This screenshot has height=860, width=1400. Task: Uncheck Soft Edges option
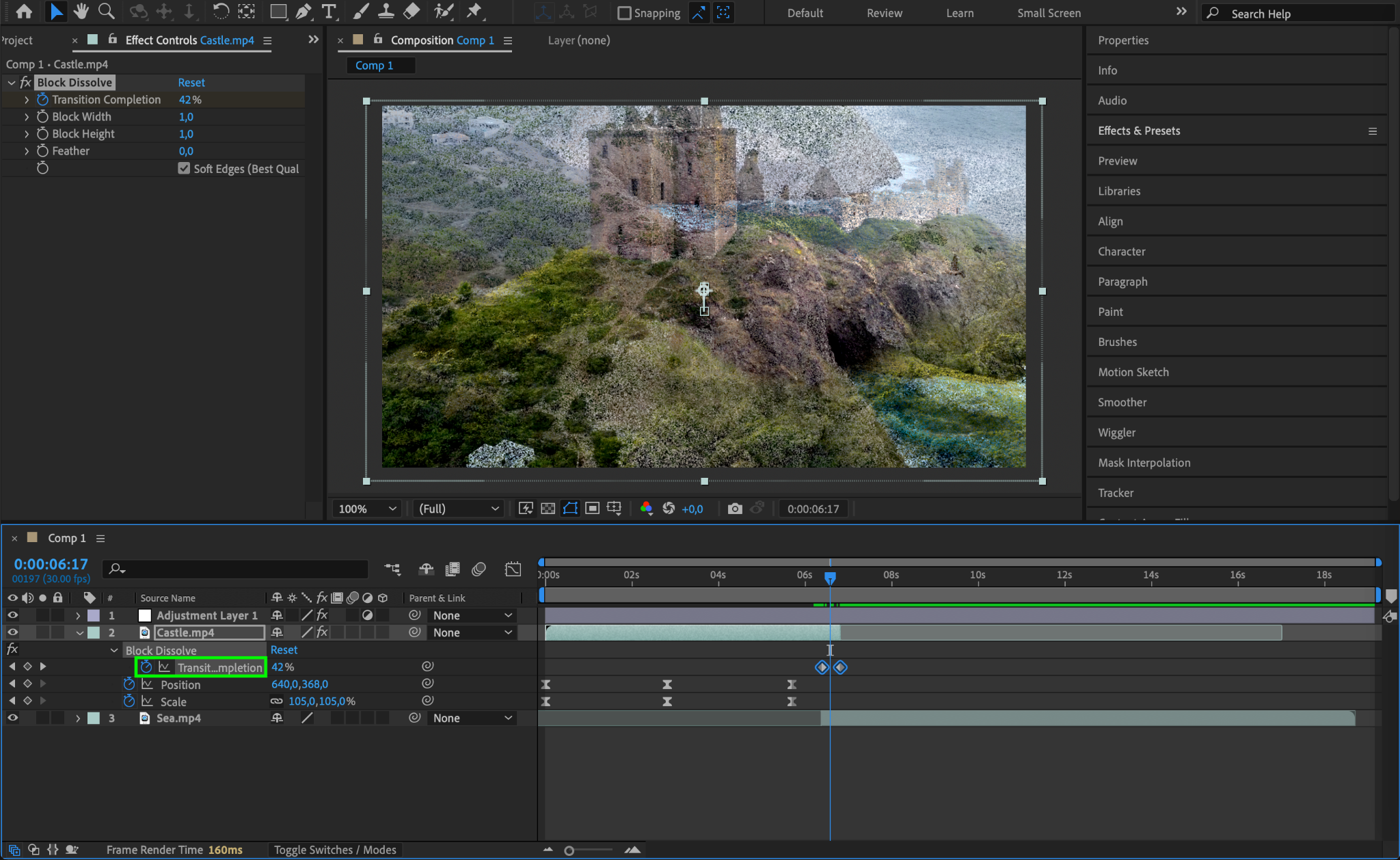[x=184, y=168]
